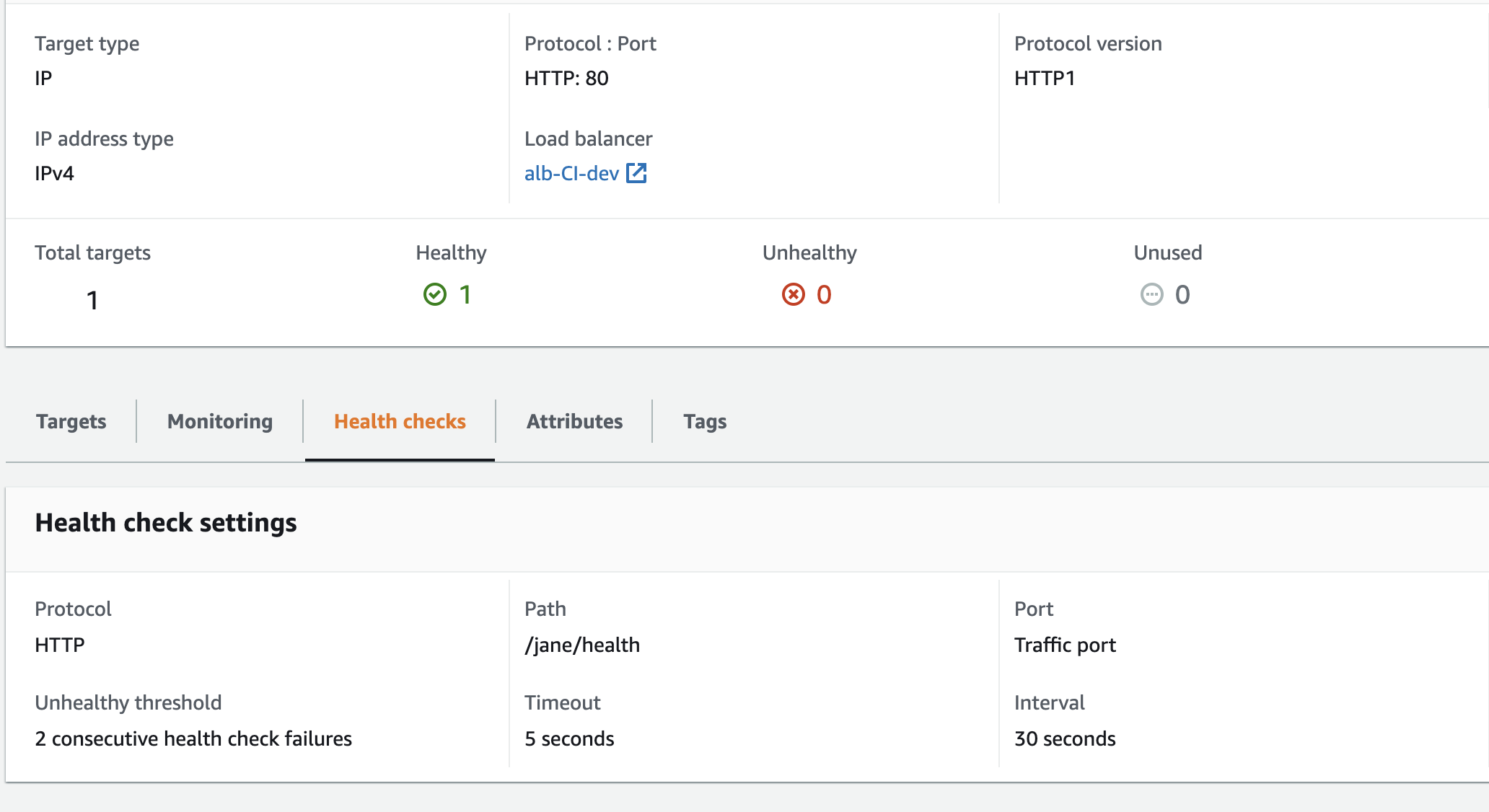The image size is (1489, 812).
Task: Go to the Attributes tab
Action: tap(574, 421)
